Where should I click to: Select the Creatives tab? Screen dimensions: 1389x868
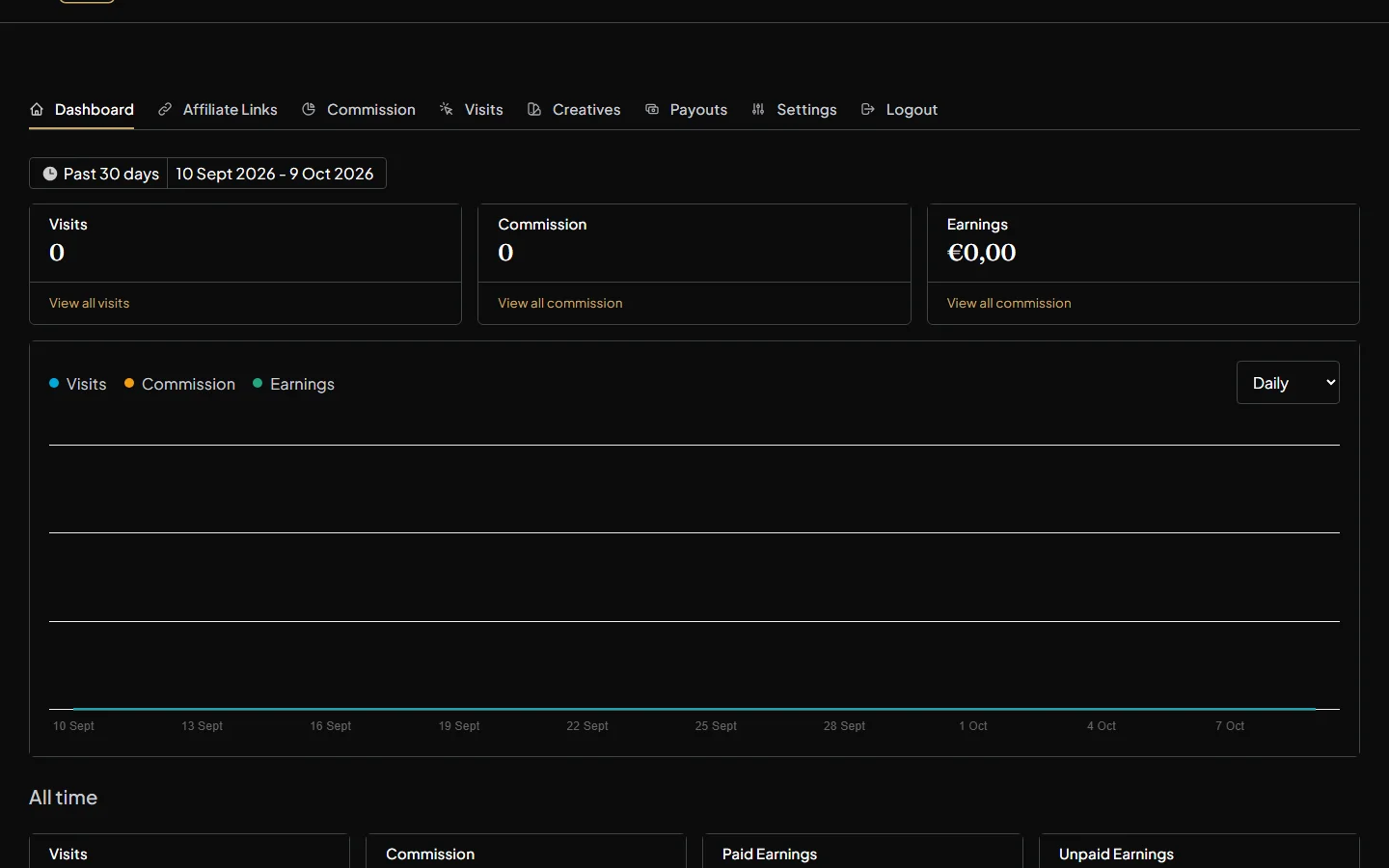pos(574,110)
